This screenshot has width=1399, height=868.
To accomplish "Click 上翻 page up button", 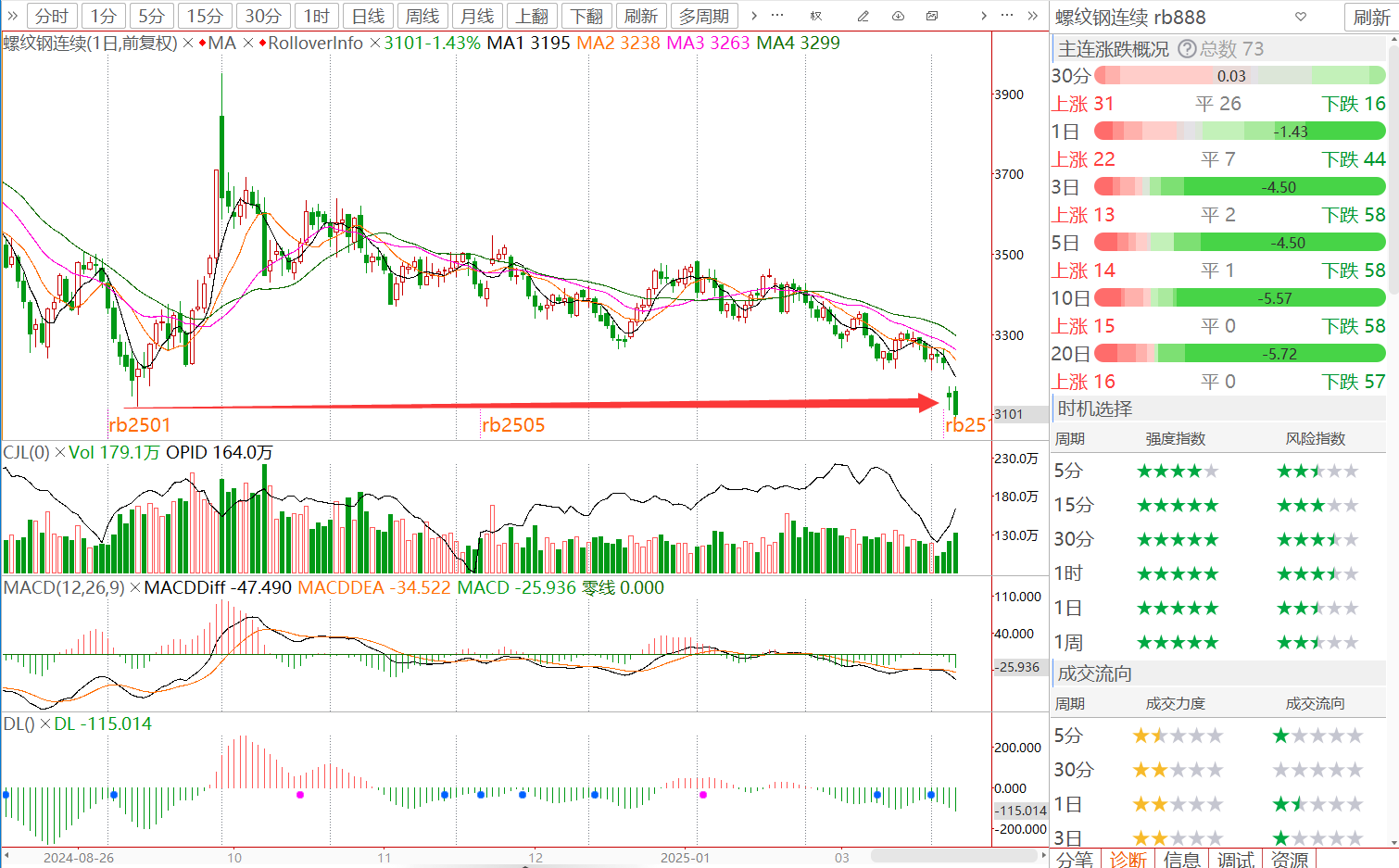I will coord(532,16).
